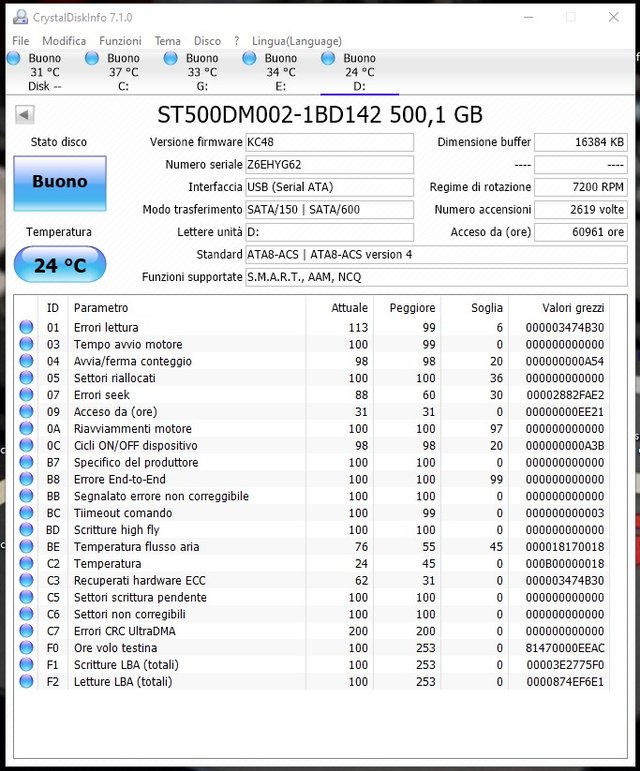Select the Disk -- status orb at 31 °C
Screen dimensions: 640x771
click(14, 58)
